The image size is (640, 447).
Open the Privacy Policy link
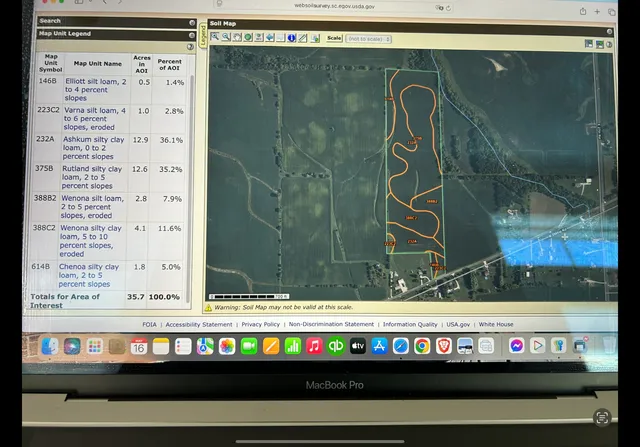tap(261, 324)
